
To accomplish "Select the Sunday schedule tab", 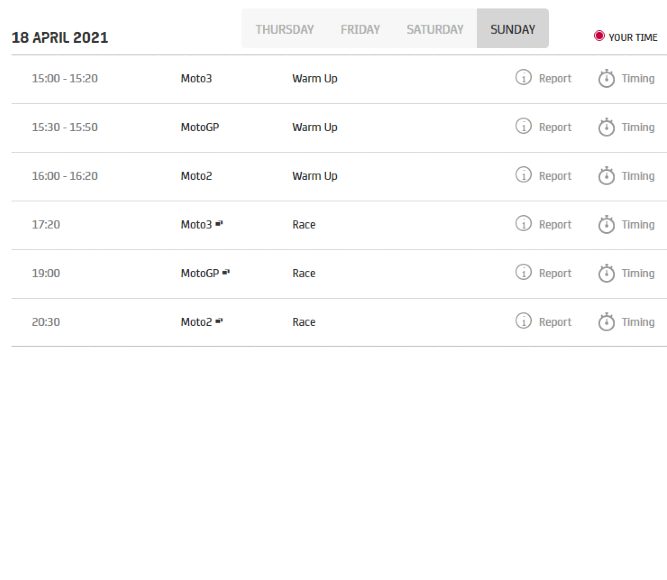I will [512, 30].
